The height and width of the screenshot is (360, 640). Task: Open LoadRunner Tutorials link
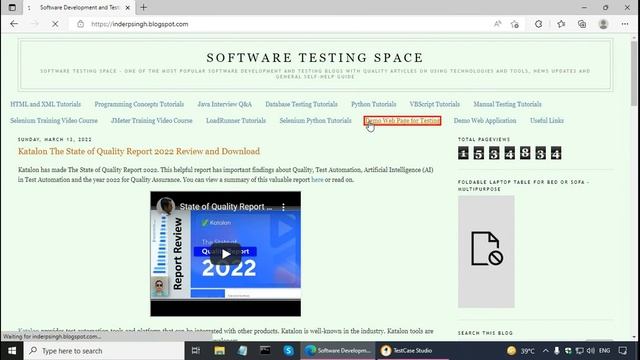click(236, 120)
